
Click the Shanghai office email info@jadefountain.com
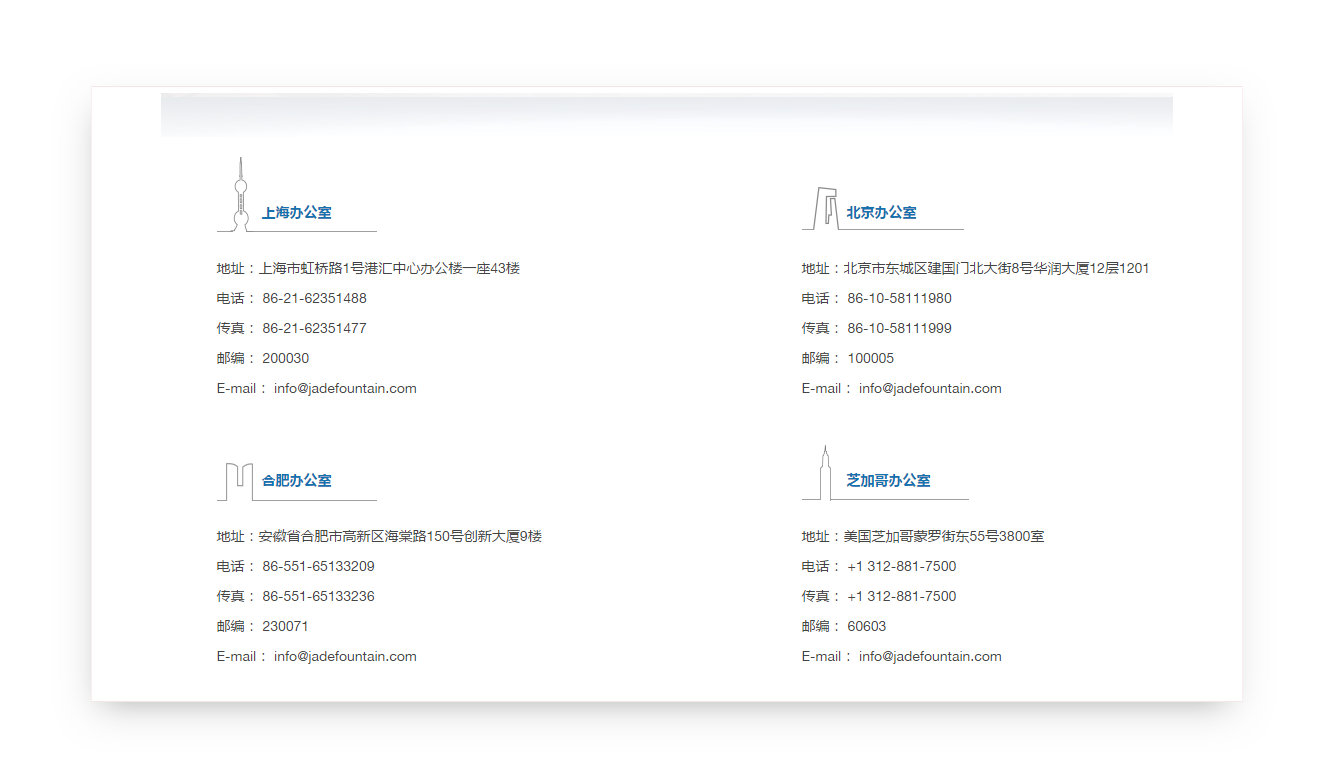pos(345,389)
